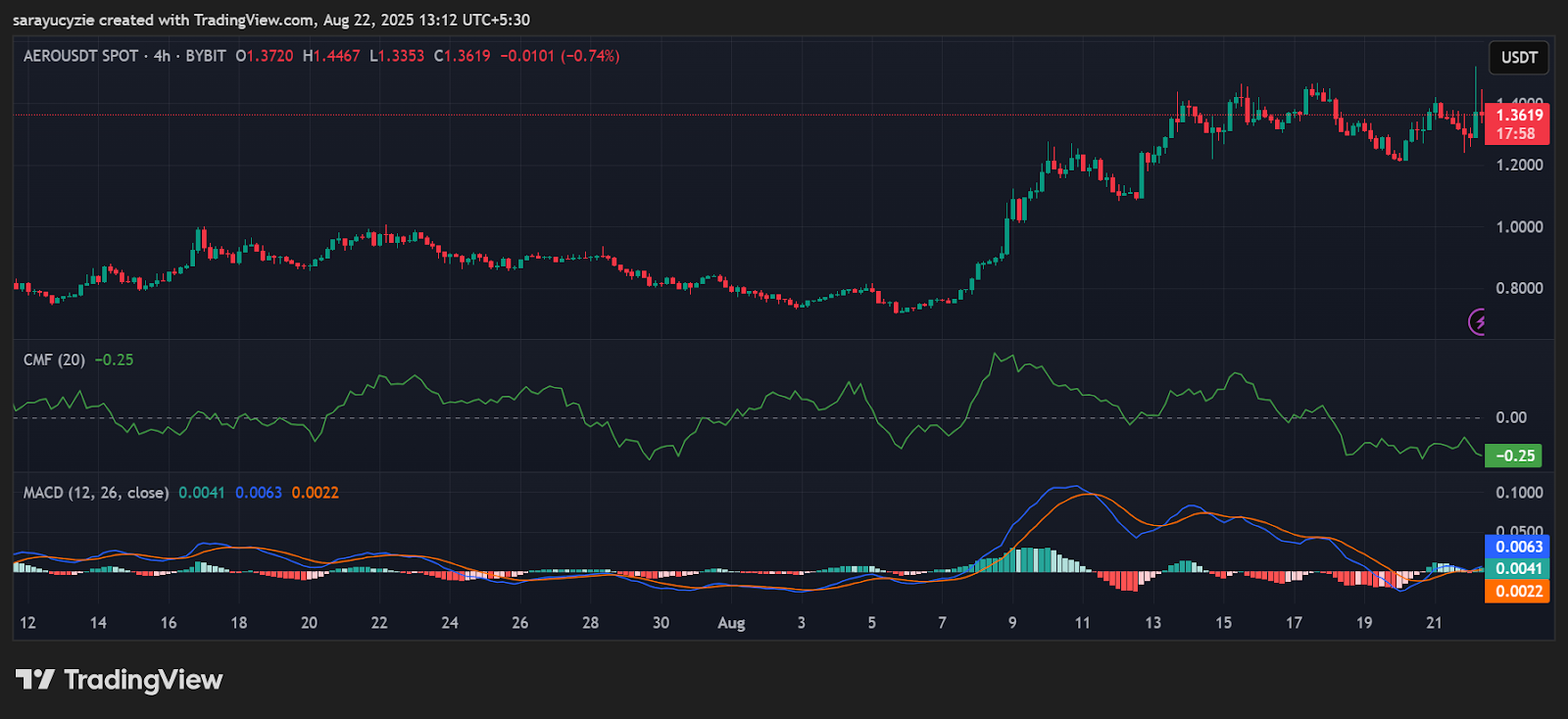
Task: Click the BYBIT exchange label
Action: point(206,56)
